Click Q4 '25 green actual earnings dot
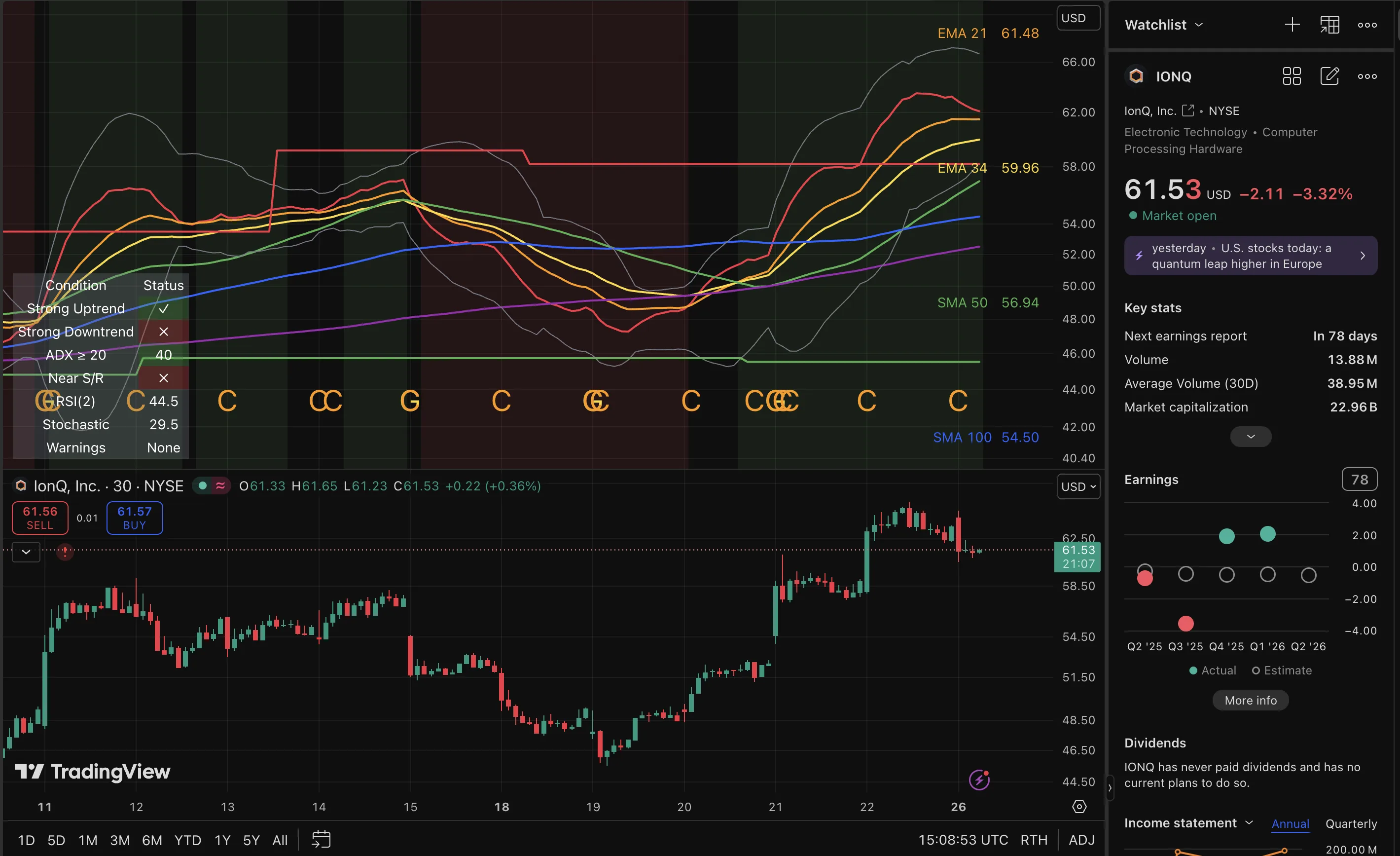 (1226, 536)
